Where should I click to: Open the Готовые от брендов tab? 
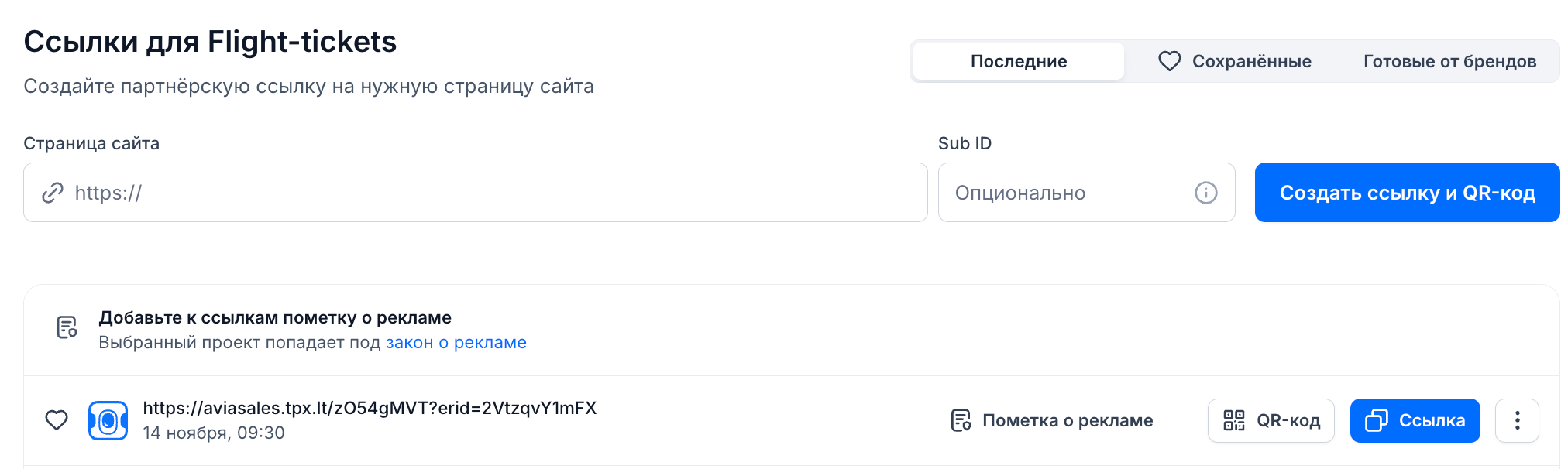tap(1449, 61)
